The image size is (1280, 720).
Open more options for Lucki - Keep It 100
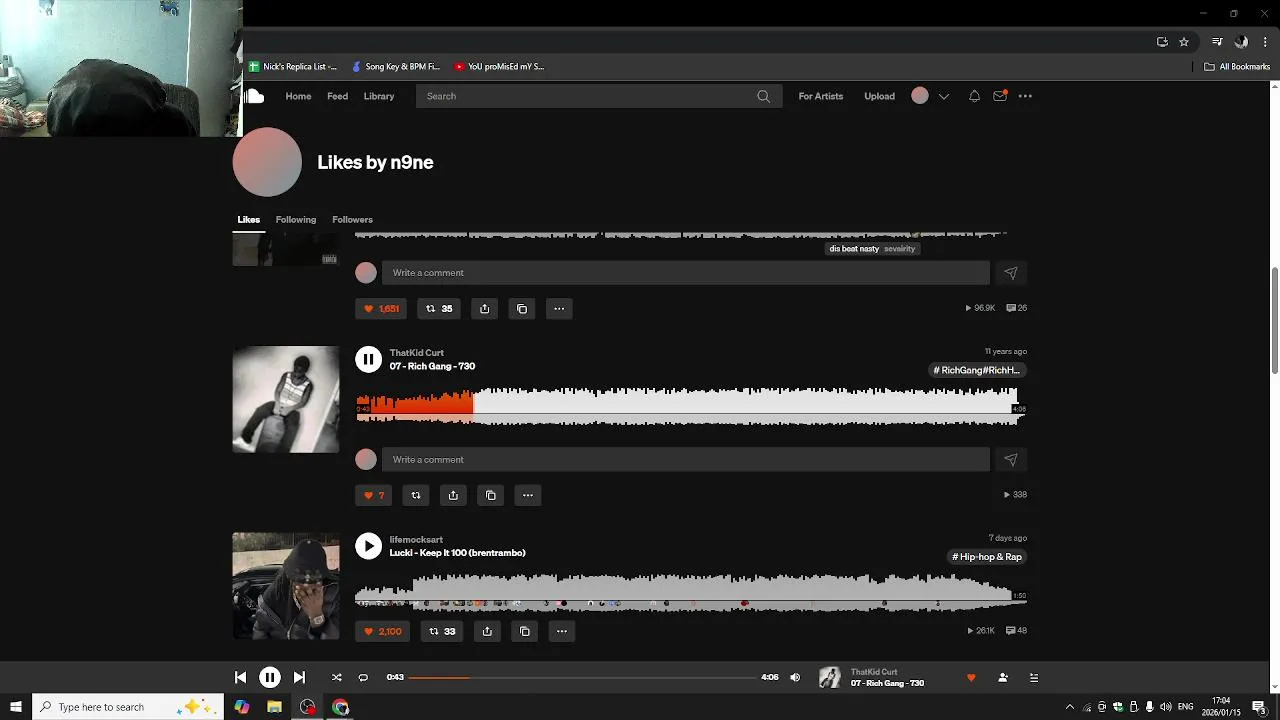pos(562,631)
